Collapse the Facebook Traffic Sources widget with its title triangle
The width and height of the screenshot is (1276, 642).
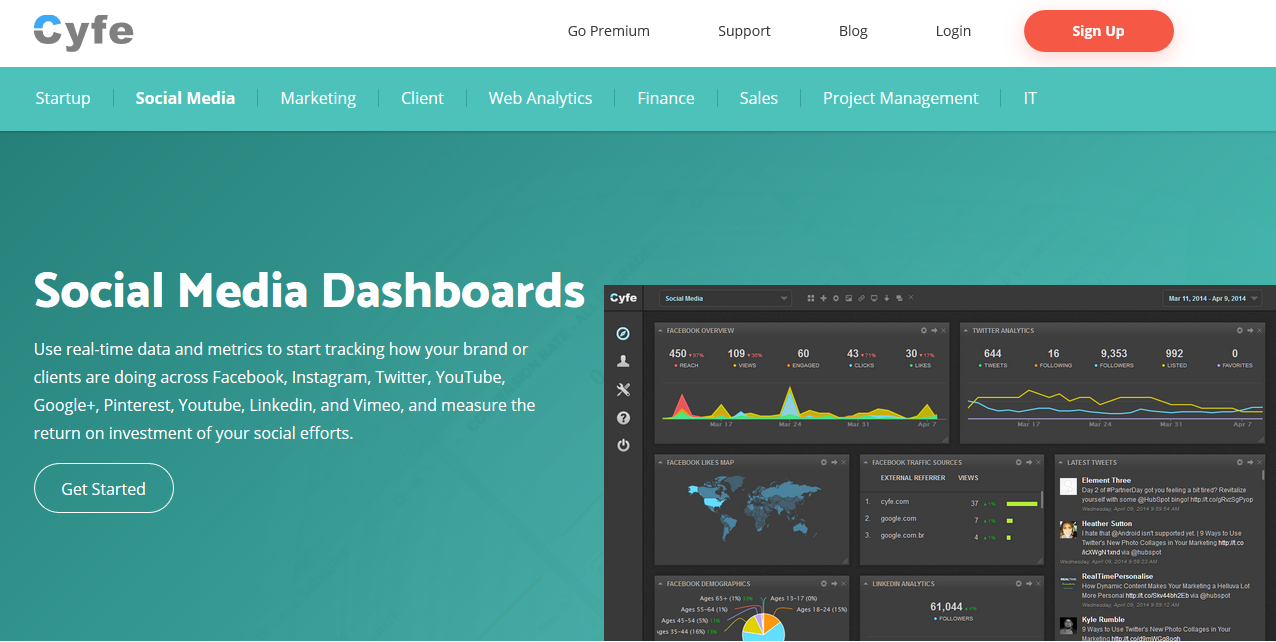pos(865,462)
